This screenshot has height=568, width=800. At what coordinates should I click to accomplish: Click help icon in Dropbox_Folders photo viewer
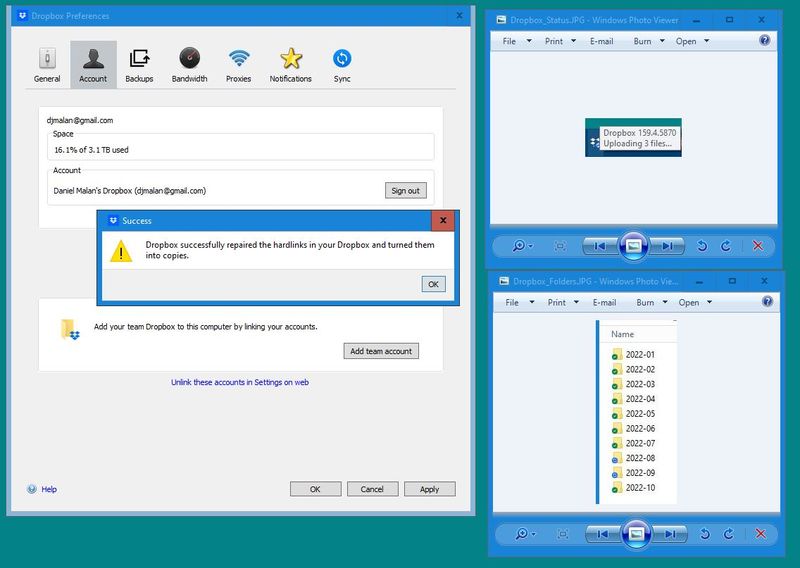click(x=767, y=302)
